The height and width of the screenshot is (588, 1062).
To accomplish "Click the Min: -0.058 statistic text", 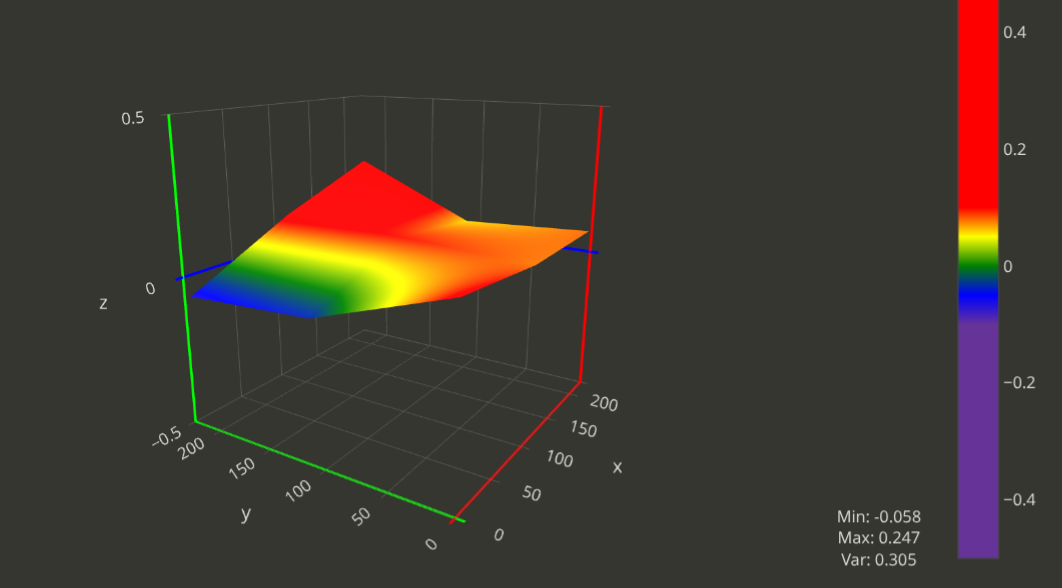I will click(x=878, y=517).
